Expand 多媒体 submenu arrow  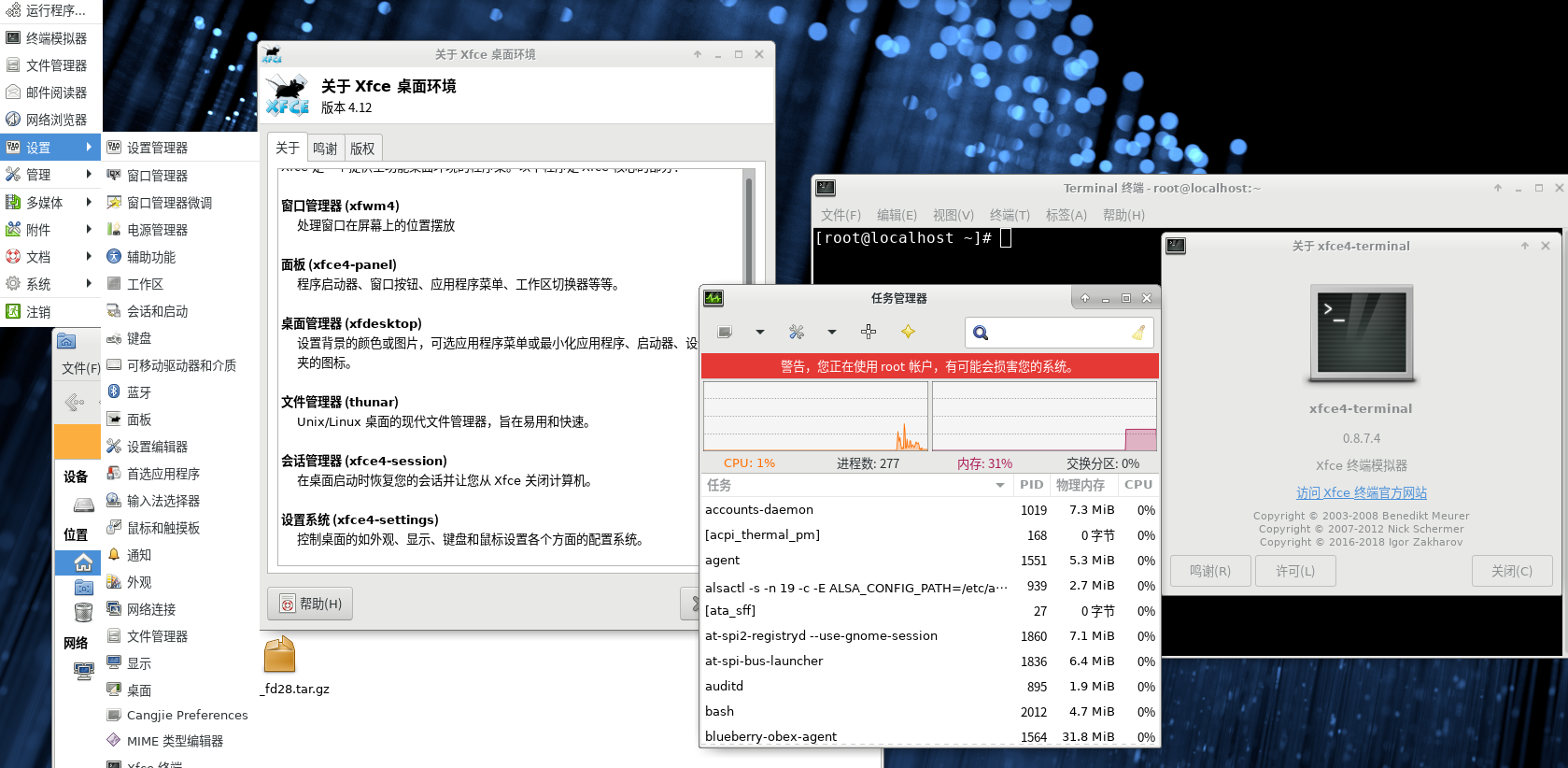pyautogui.click(x=89, y=201)
